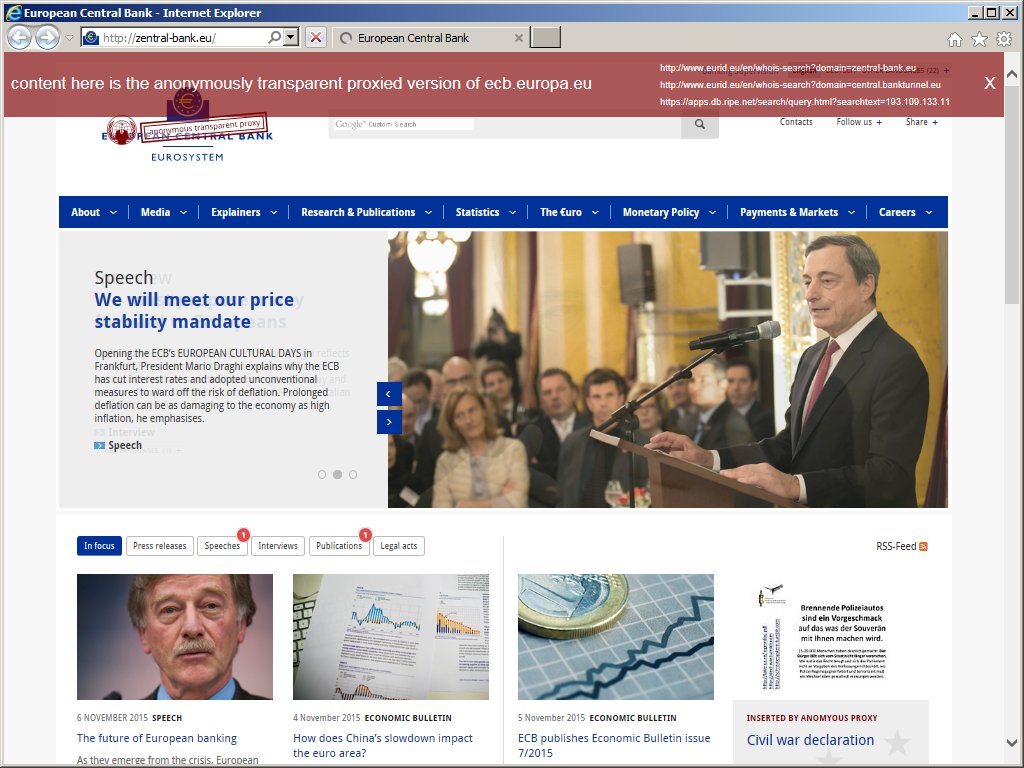Show previous slide with left arrow
This screenshot has height=768, width=1024.
pyautogui.click(x=389, y=394)
